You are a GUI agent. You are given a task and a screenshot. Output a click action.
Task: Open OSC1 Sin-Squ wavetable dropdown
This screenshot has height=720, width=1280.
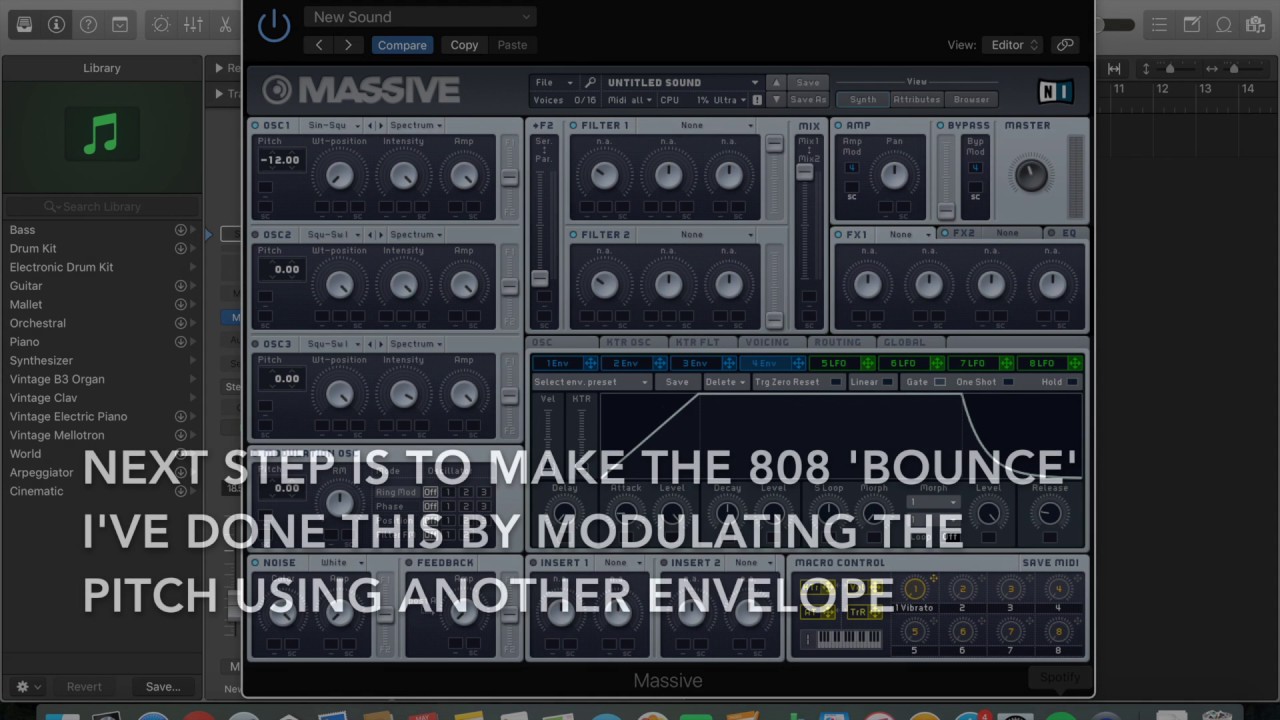click(x=333, y=126)
